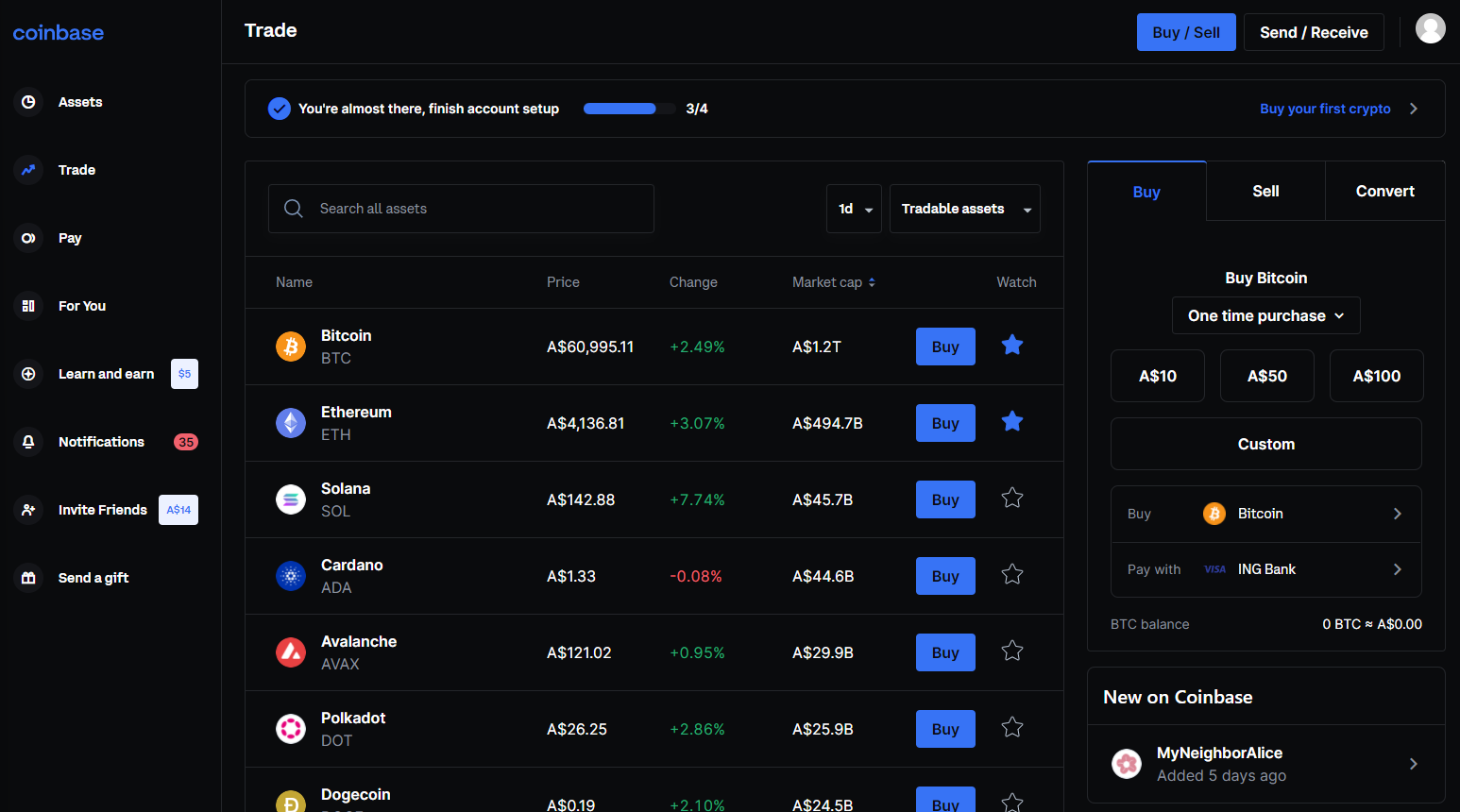This screenshot has width=1460, height=812.
Task: Click the Change column header
Action: pyautogui.click(x=693, y=282)
